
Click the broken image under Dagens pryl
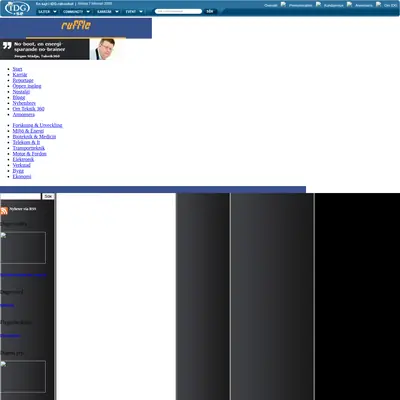(x=23, y=376)
